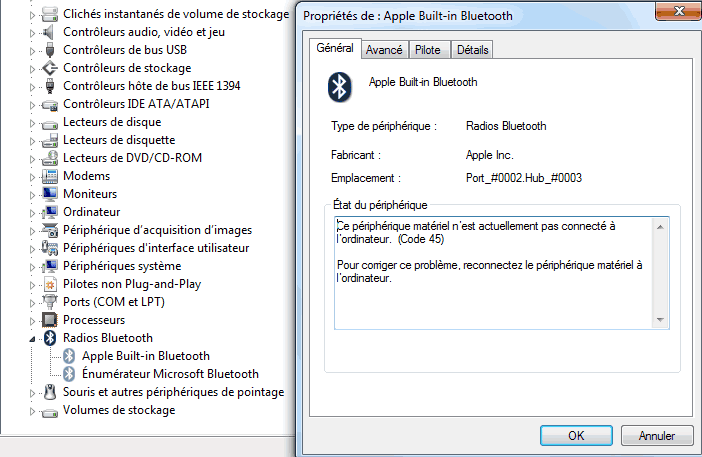The width and height of the screenshot is (702, 457).
Task: Click the status box scroll up arrow
Action: click(x=660, y=227)
